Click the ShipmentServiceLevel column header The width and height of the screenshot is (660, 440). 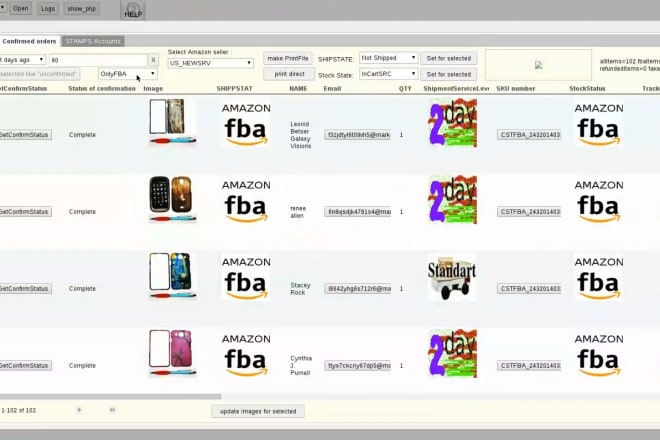[456, 88]
